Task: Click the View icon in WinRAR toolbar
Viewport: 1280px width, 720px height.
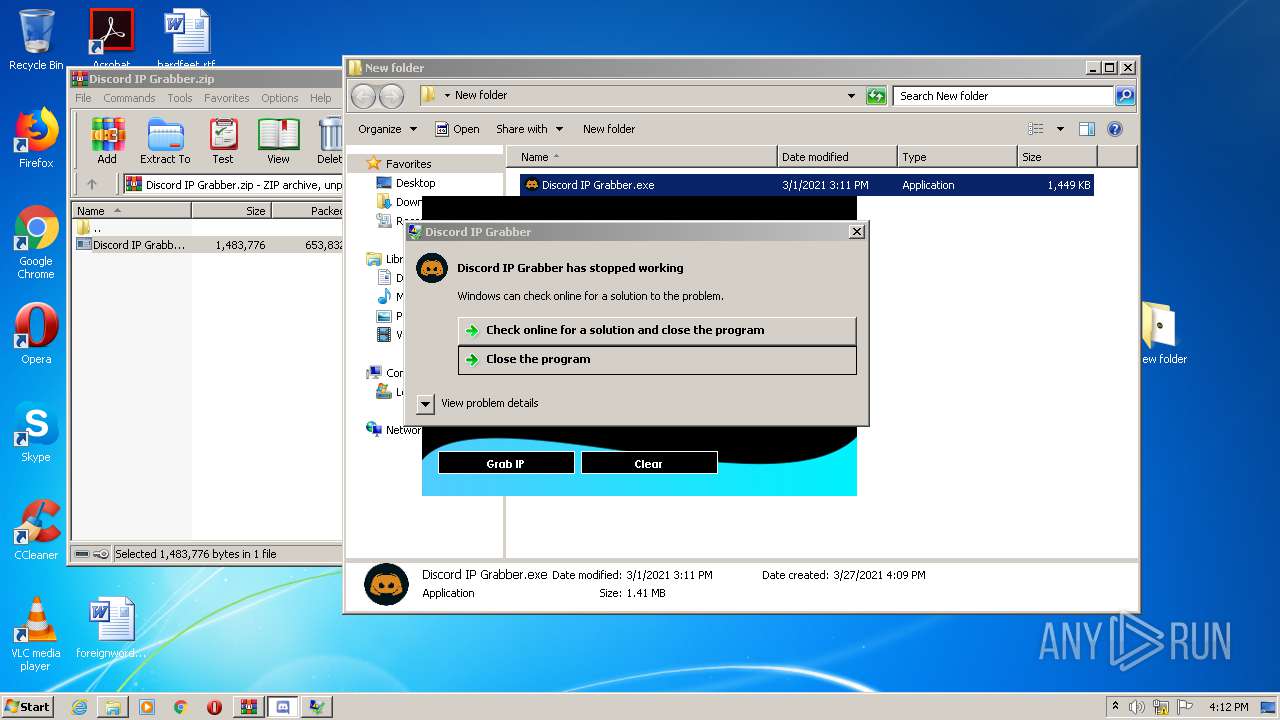Action: pyautogui.click(x=278, y=141)
